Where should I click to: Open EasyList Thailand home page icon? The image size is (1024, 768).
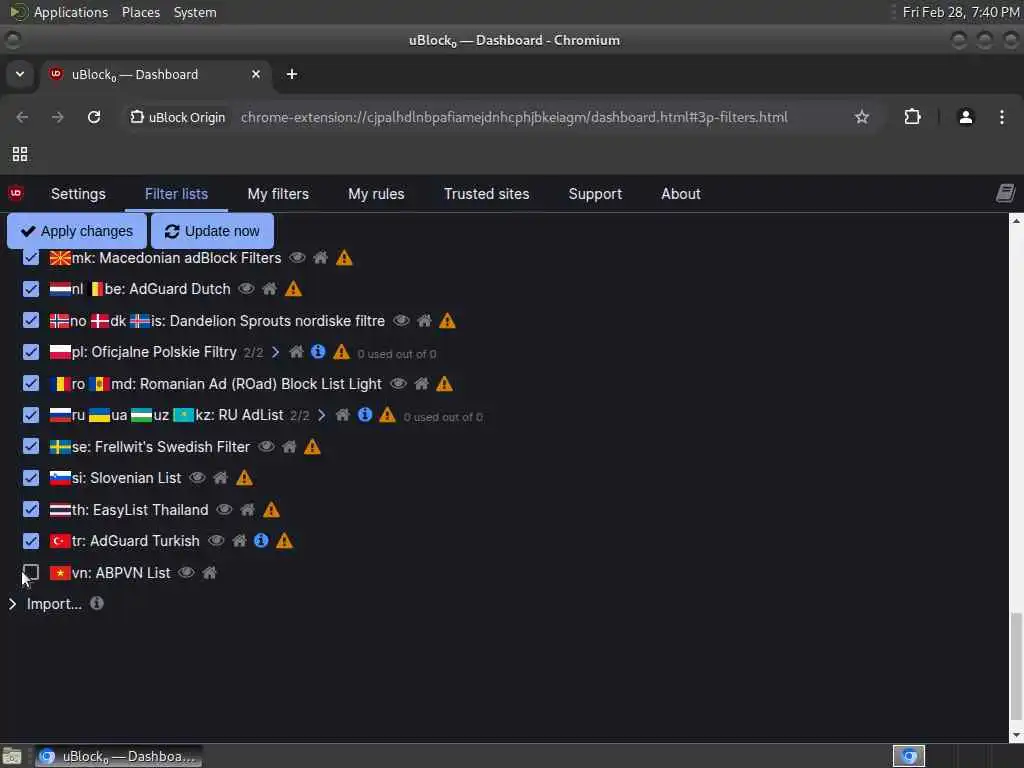[247, 509]
